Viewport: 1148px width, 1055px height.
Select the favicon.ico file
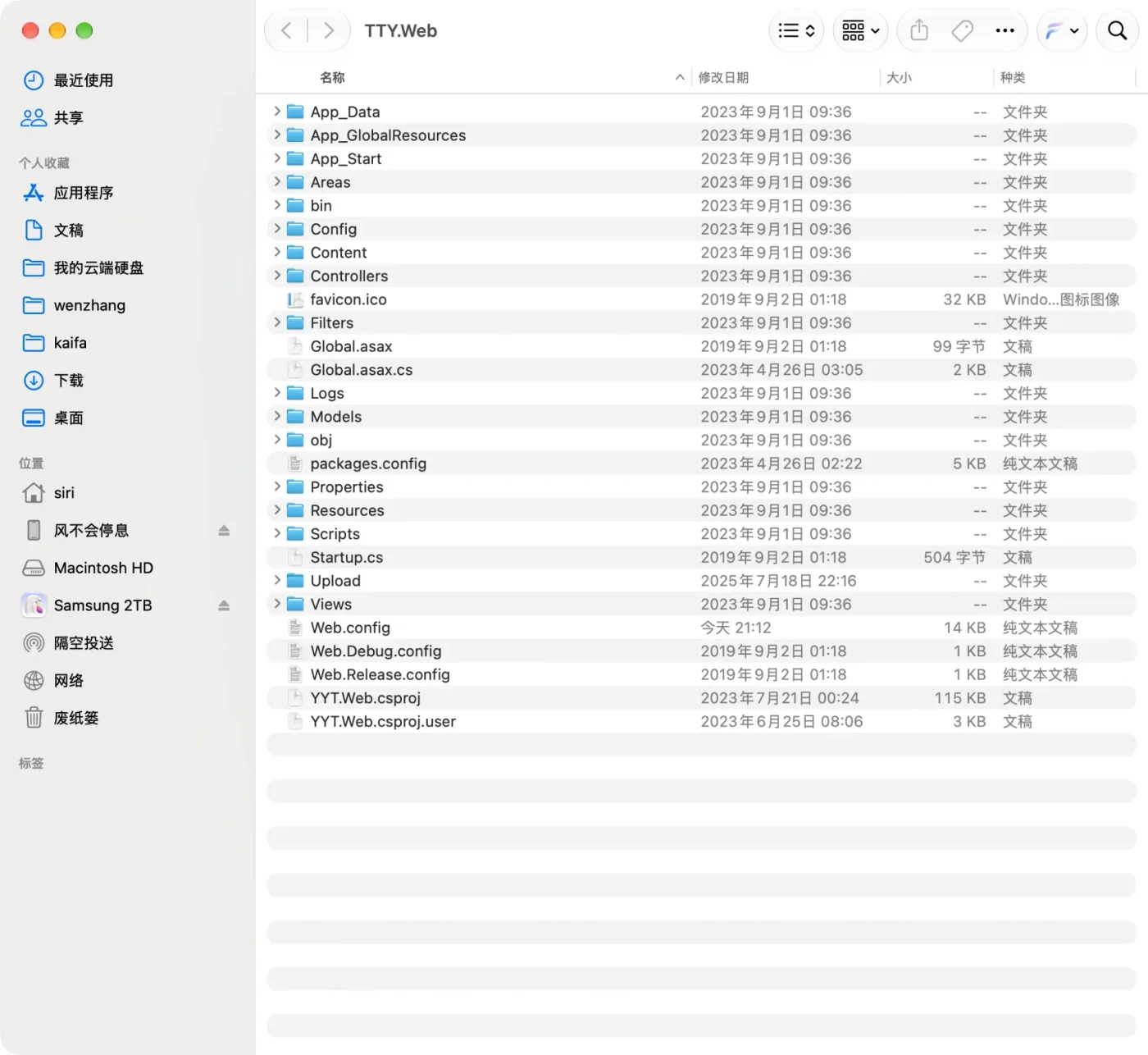coord(702,299)
